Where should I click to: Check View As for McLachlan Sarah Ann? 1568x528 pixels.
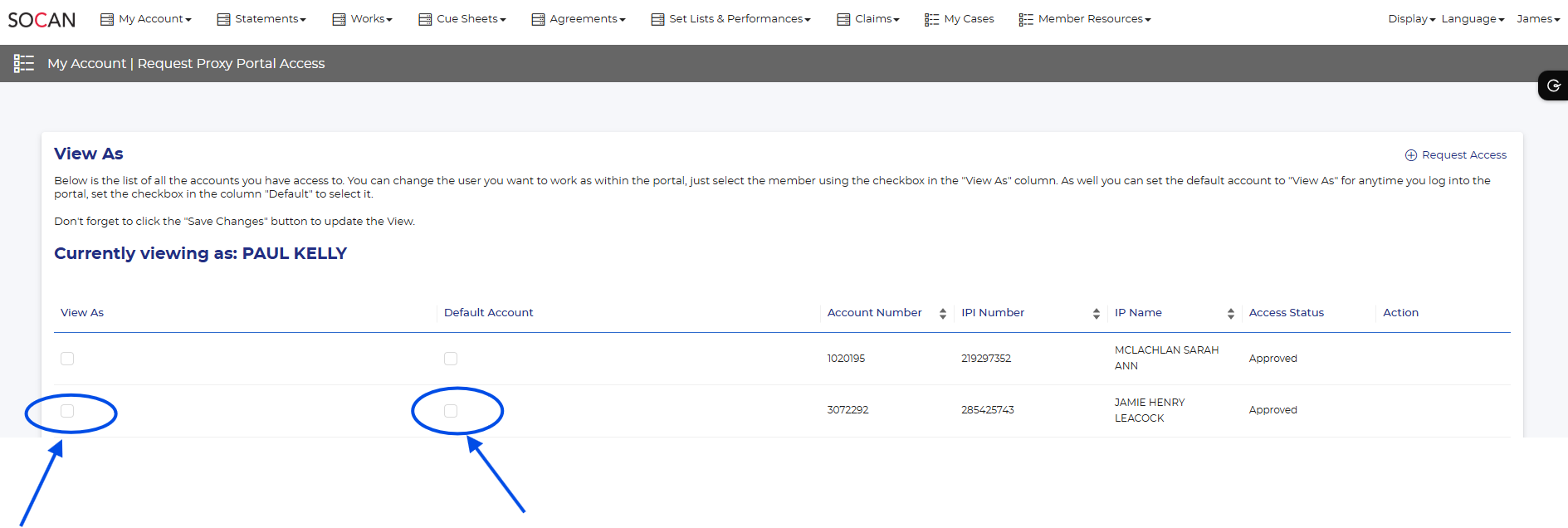67,359
